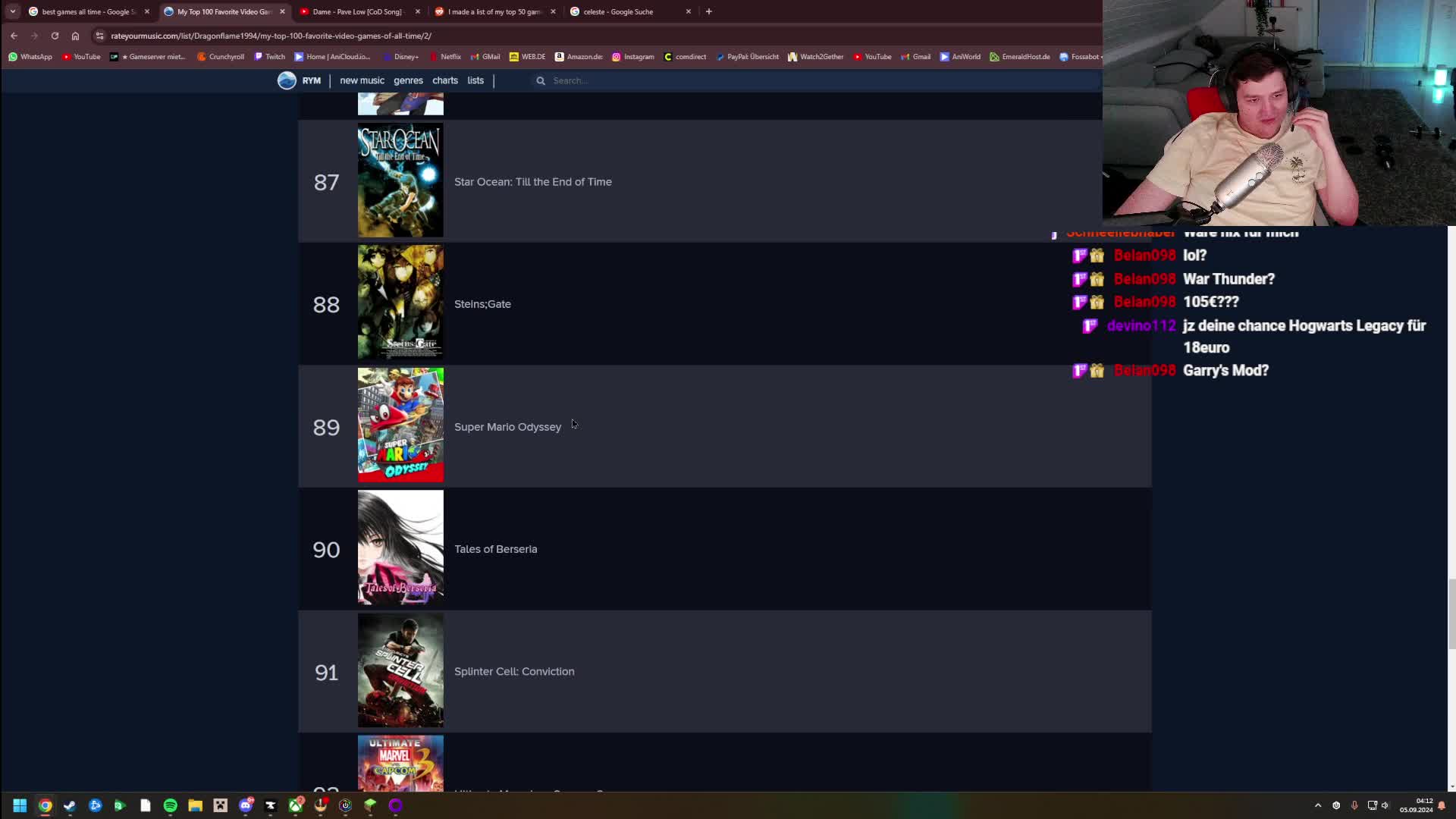The image size is (1456, 819).
Task: Click the Super Mario Odyssey cover
Action: point(400,425)
